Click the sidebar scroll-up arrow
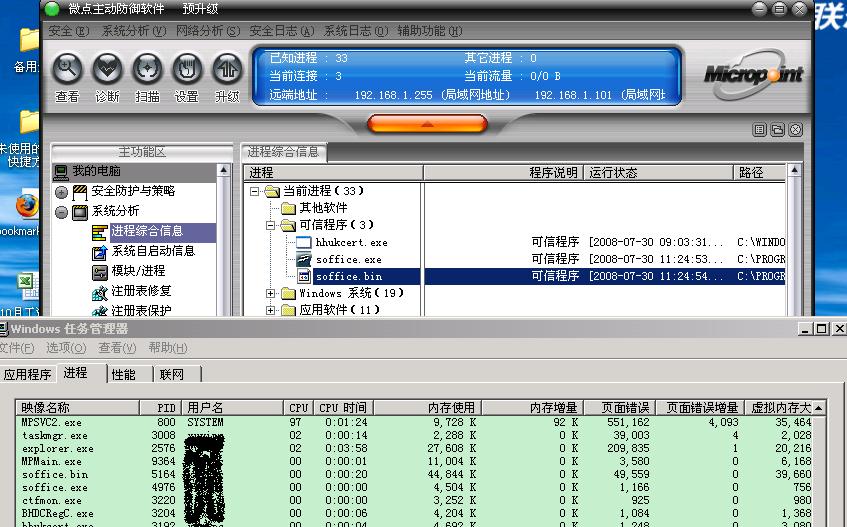 [224, 171]
